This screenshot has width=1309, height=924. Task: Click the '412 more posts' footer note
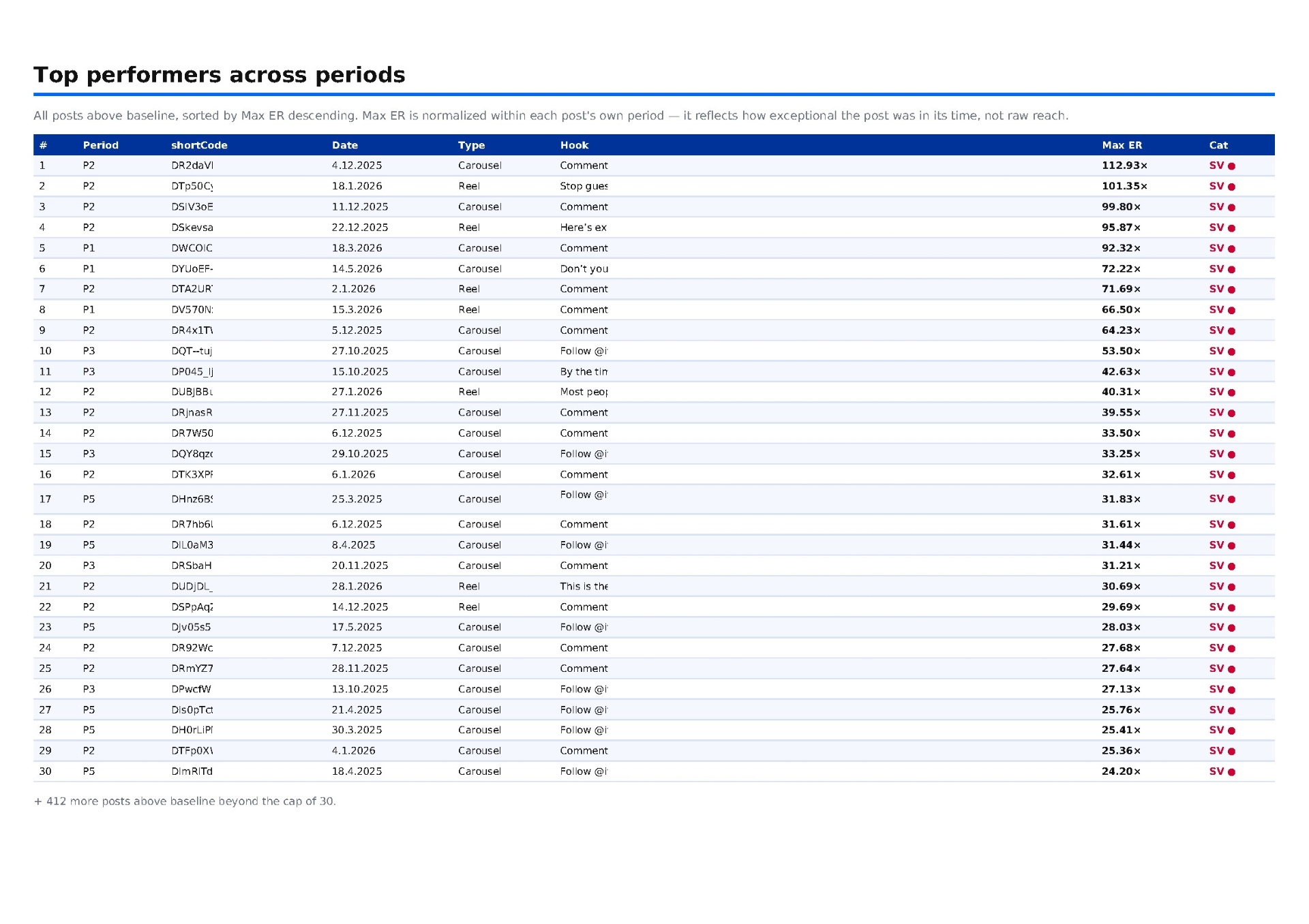click(x=185, y=801)
